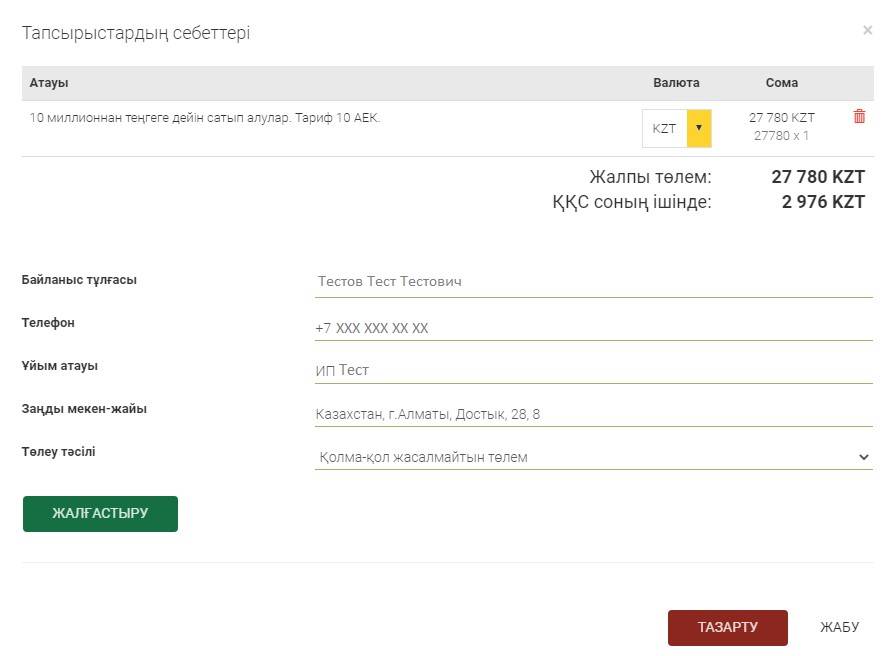The height and width of the screenshot is (656, 885).
Task: Click the yellow currency dropdown arrow
Action: [x=699, y=128]
